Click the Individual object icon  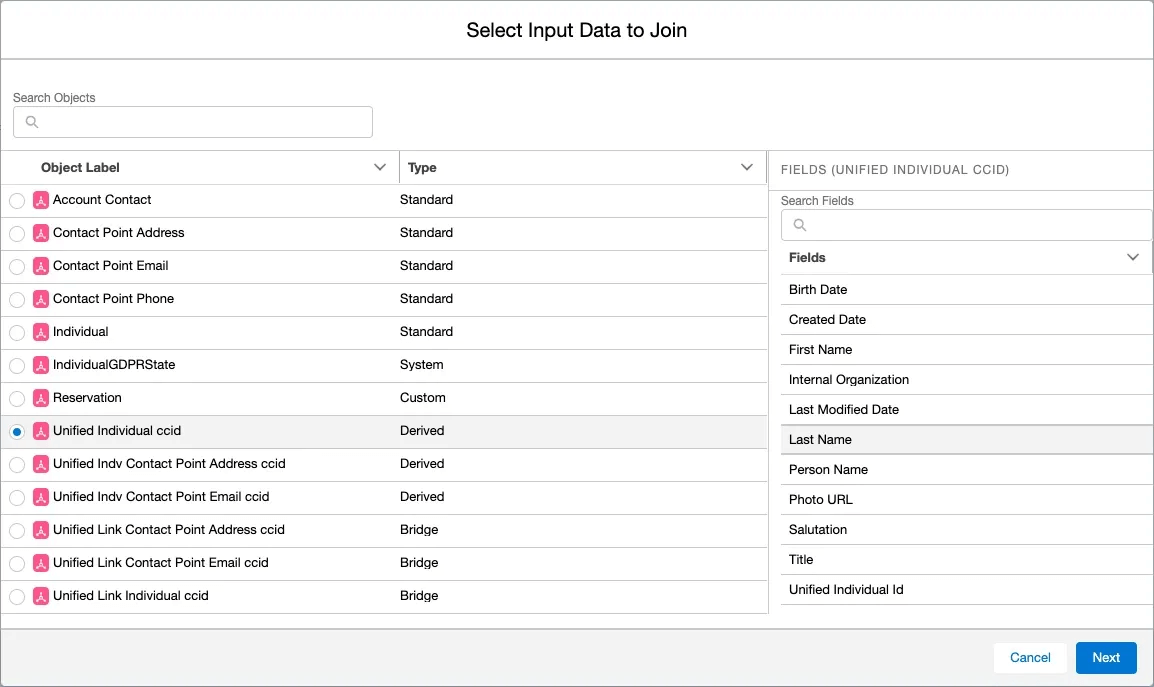coord(41,331)
